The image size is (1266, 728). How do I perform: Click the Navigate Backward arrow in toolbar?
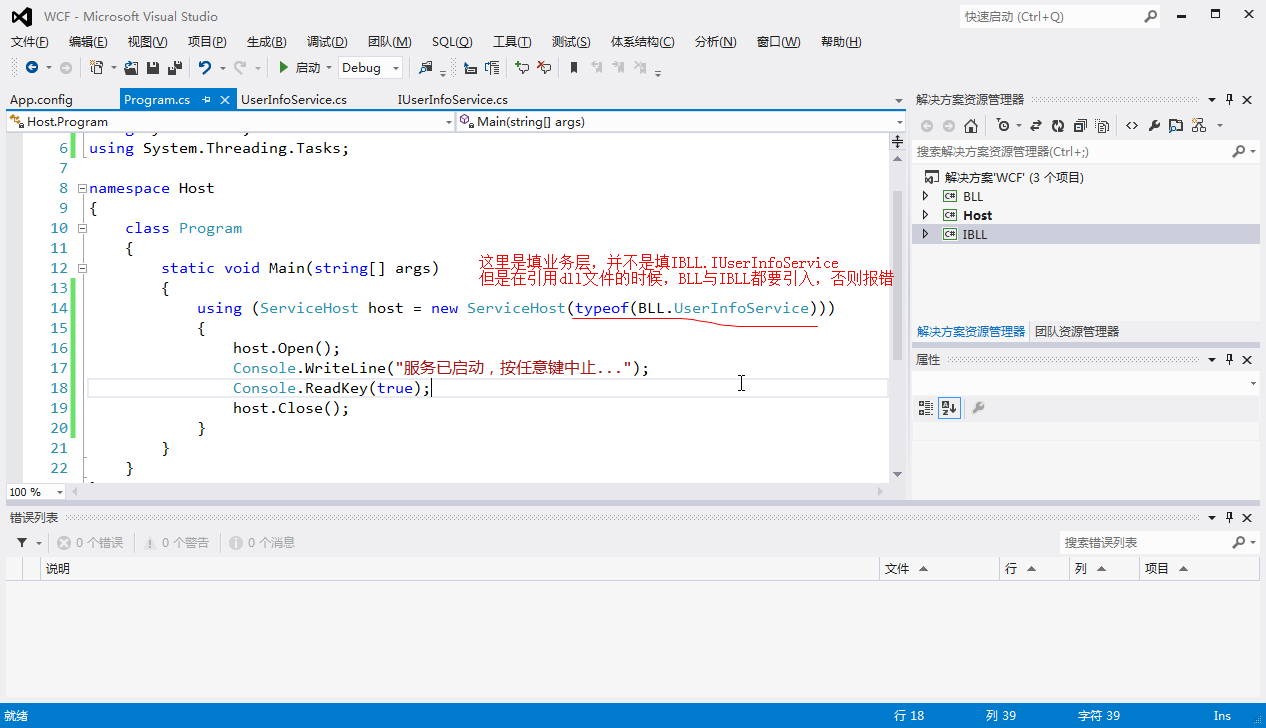(32, 67)
